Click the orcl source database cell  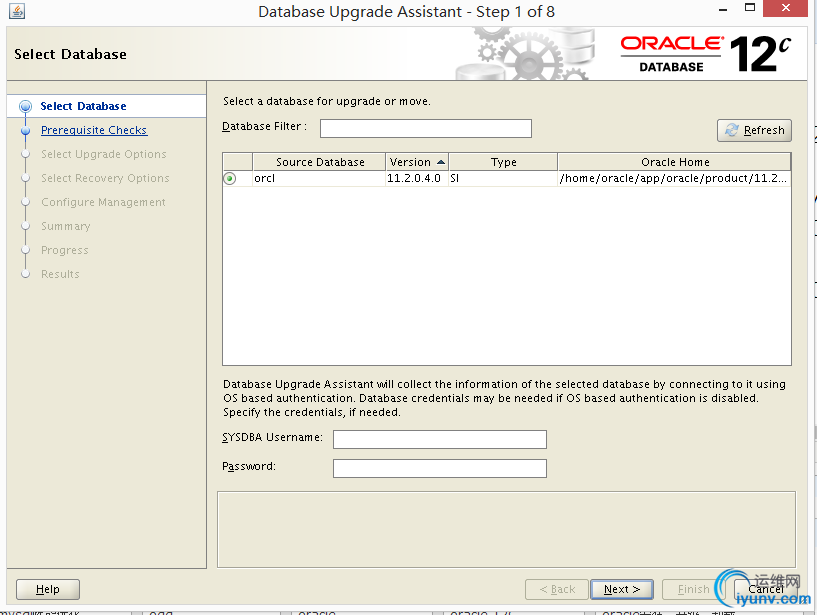[x=319, y=178]
